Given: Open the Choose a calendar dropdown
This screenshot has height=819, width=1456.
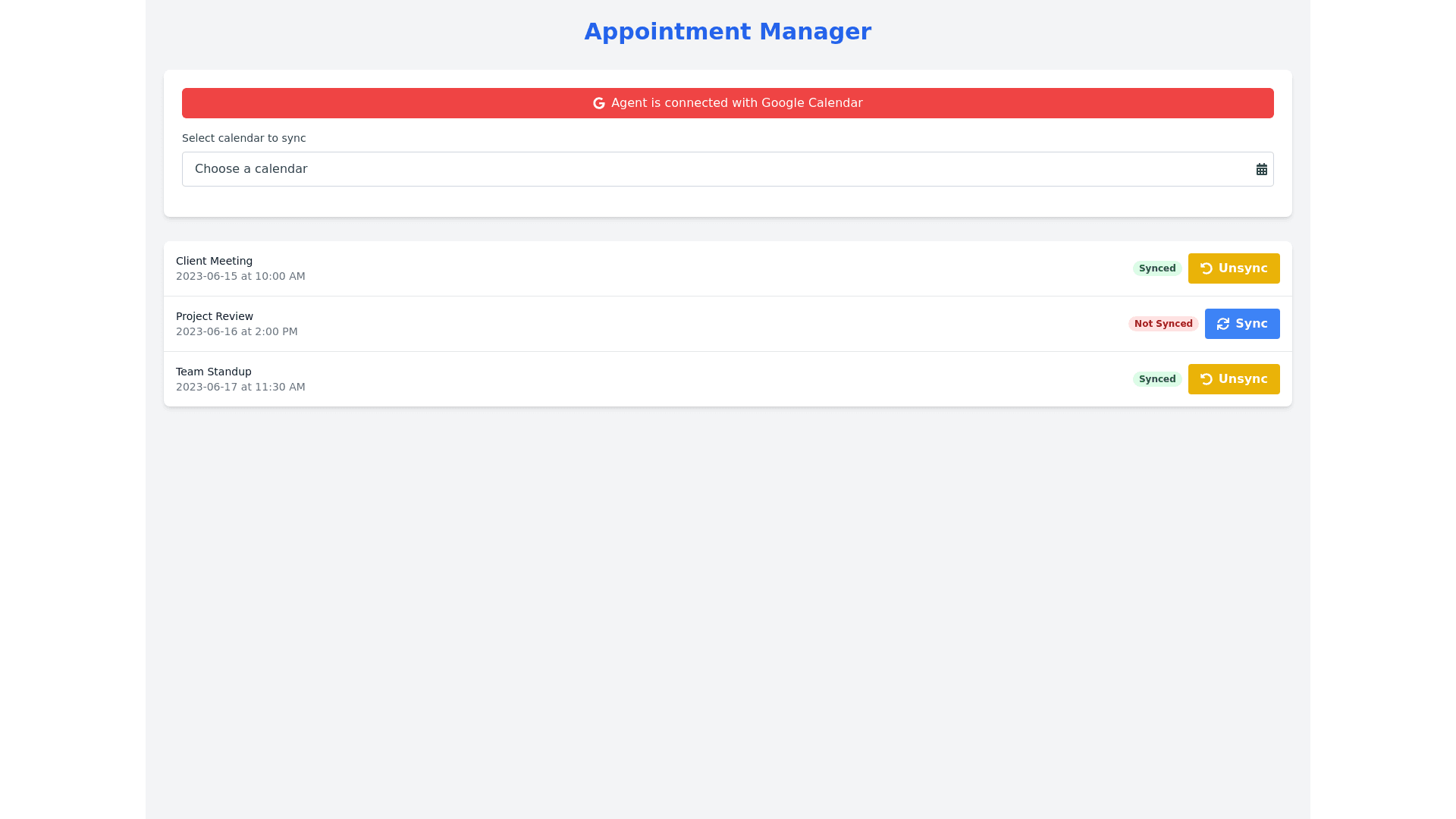Looking at the screenshot, I should [x=713, y=169].
